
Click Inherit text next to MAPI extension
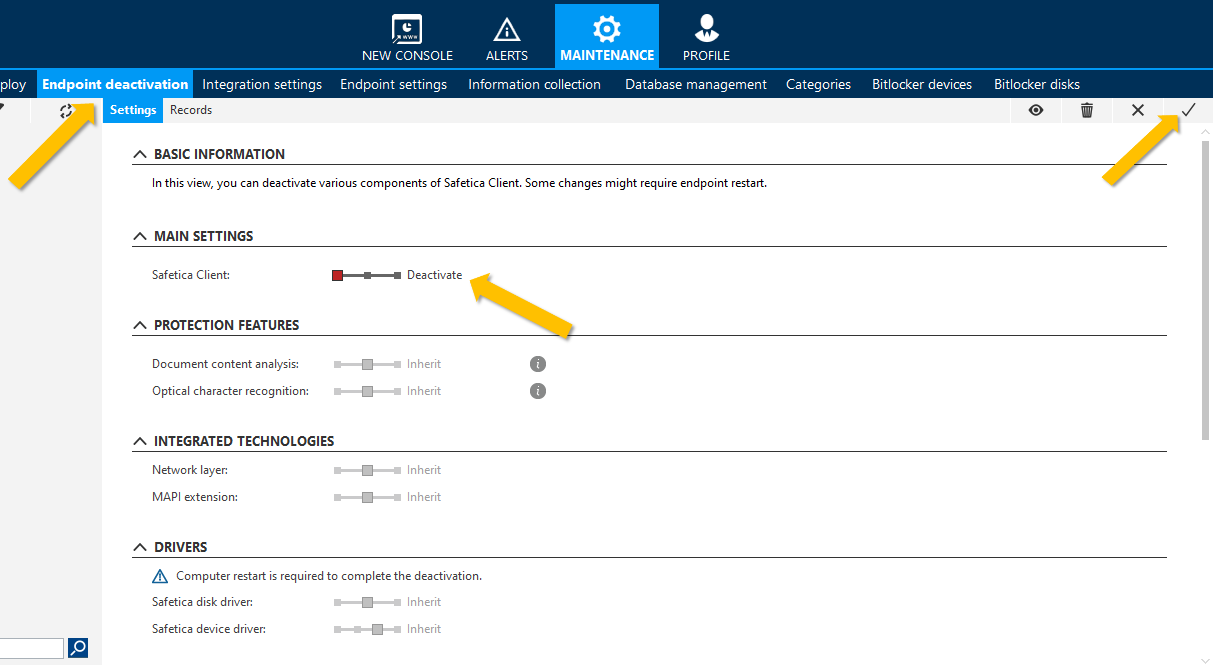coord(424,497)
